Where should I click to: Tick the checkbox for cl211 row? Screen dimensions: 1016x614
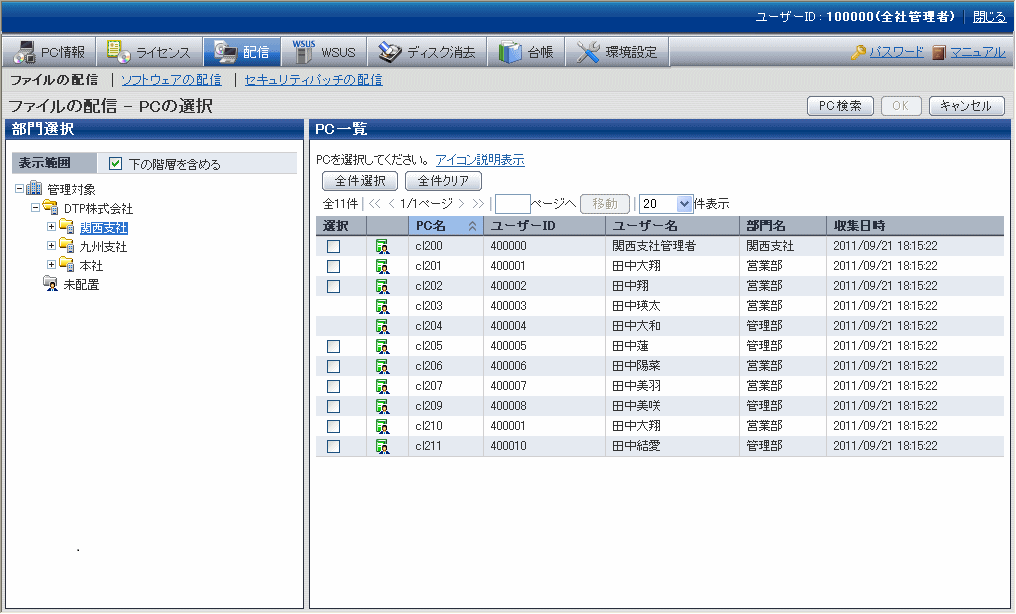[x=334, y=446]
